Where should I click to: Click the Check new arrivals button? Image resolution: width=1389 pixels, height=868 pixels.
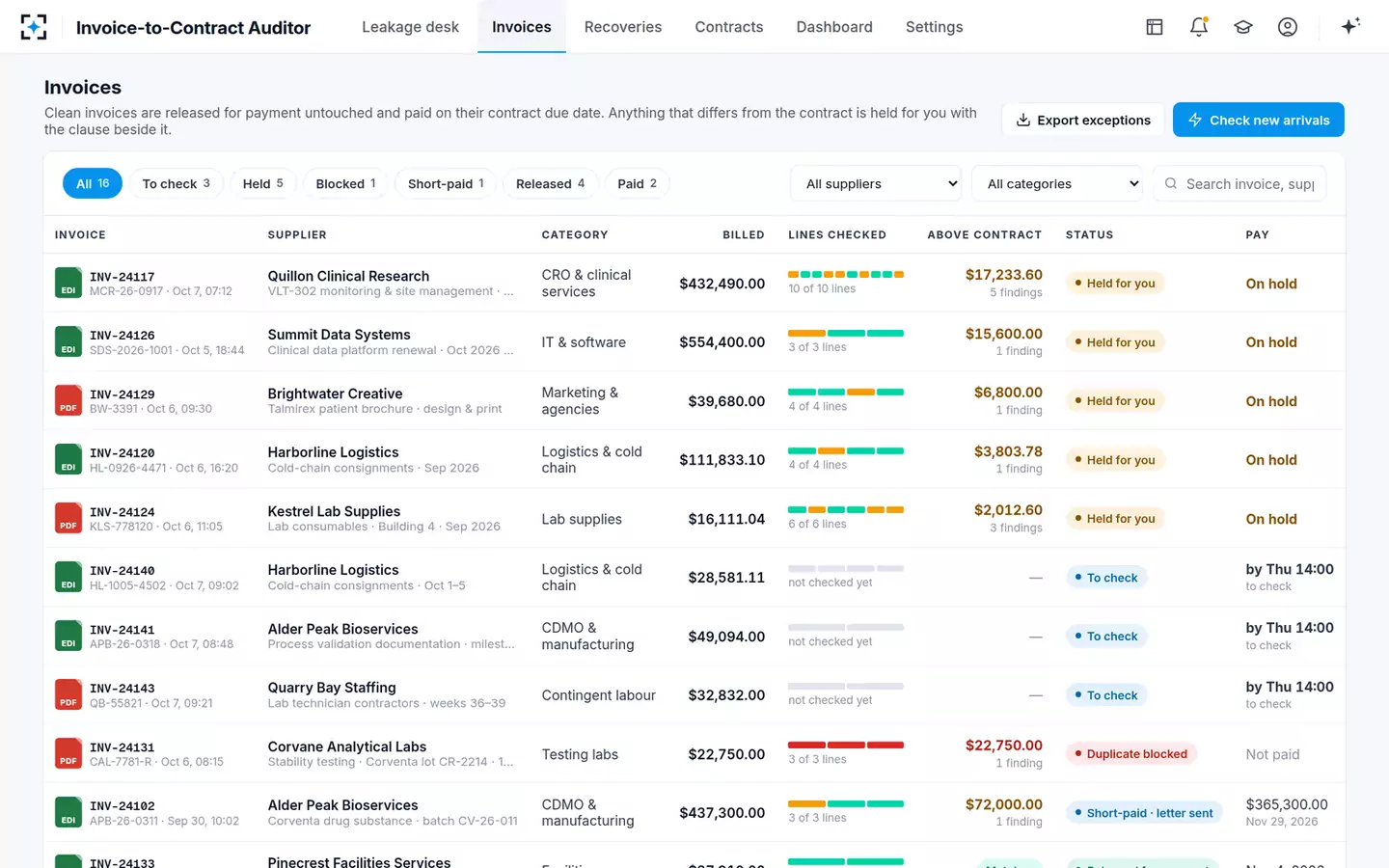[x=1259, y=120]
